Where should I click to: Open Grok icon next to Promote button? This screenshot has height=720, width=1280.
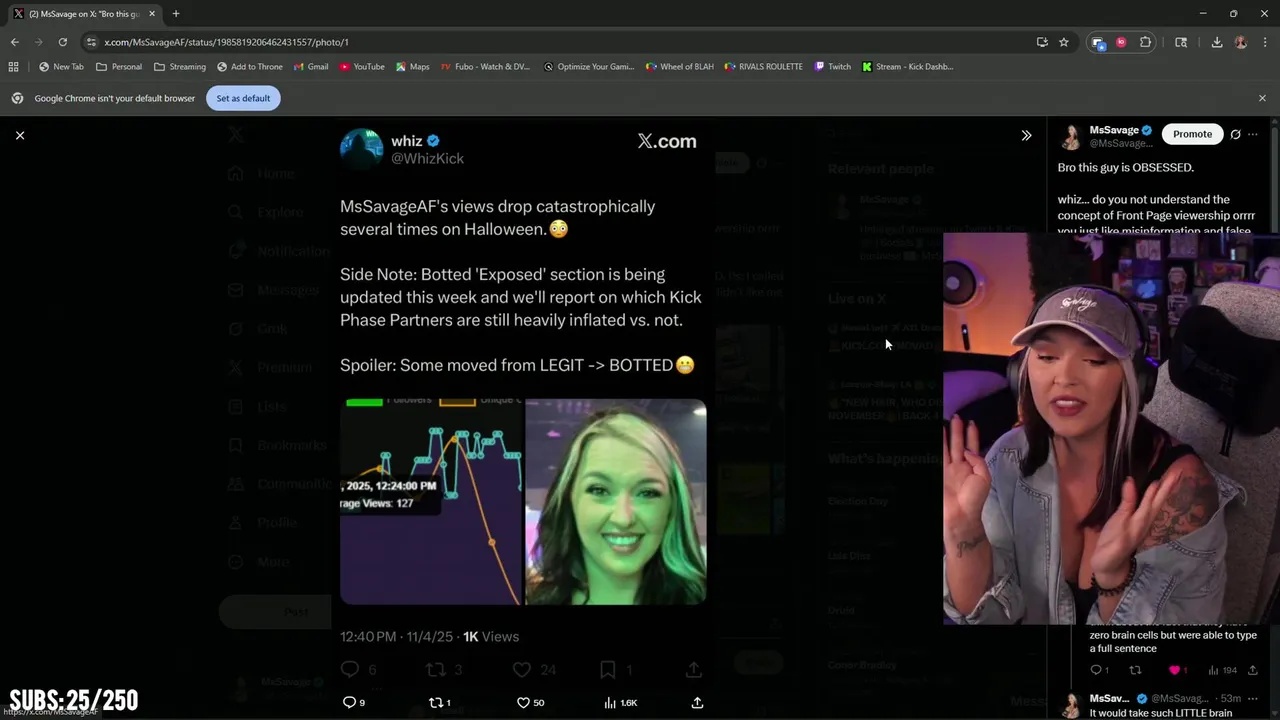tap(1236, 134)
